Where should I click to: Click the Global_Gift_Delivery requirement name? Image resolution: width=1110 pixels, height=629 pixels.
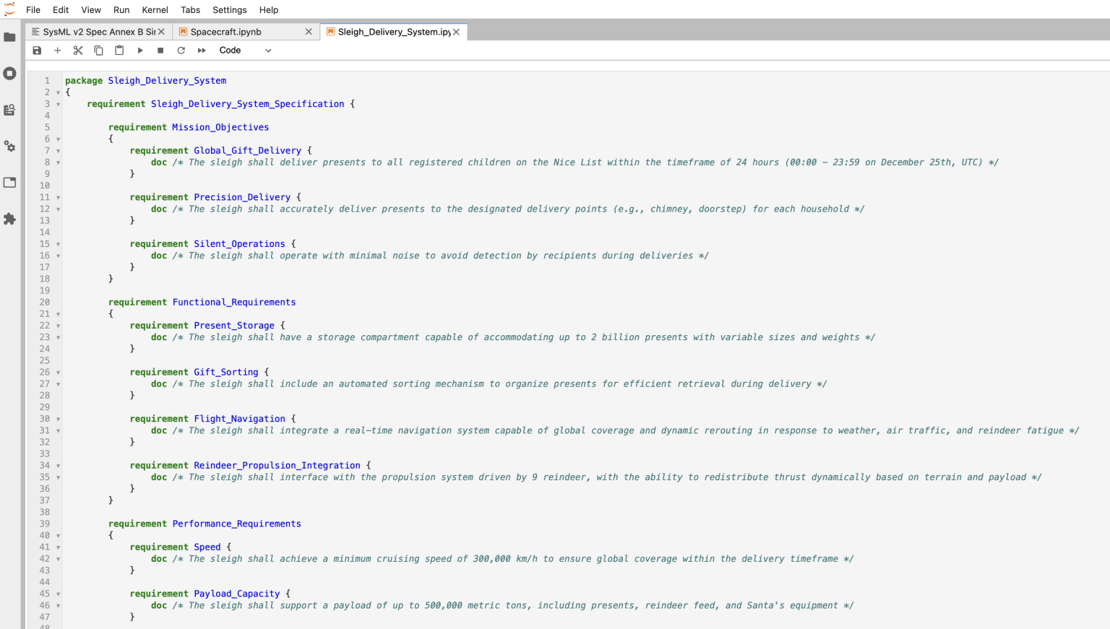(248, 151)
